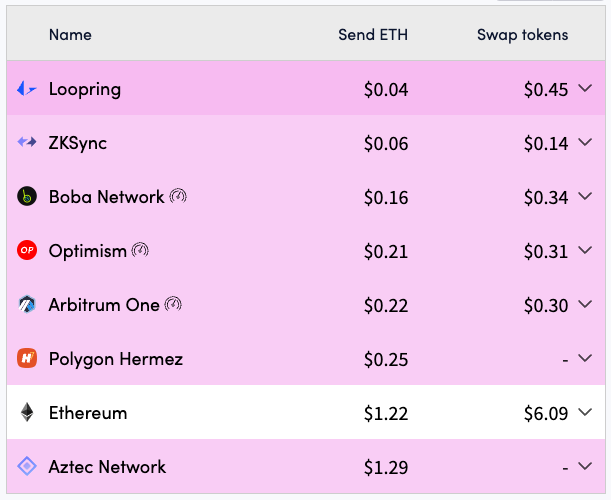
Task: Sort by the Send ETH column header
Action: pos(373,35)
